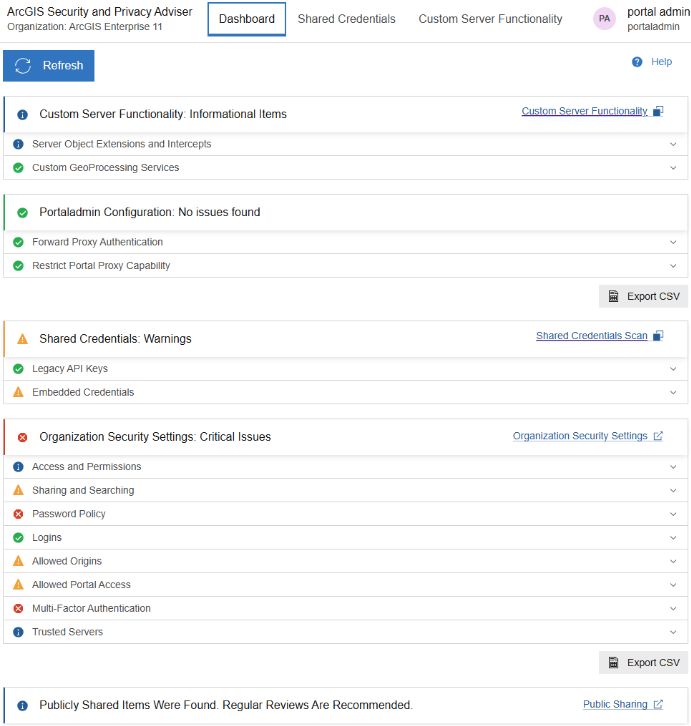The height and width of the screenshot is (726, 691).
Task: Expand the Multi-Factor Authentication chevron
Action: (x=673, y=608)
